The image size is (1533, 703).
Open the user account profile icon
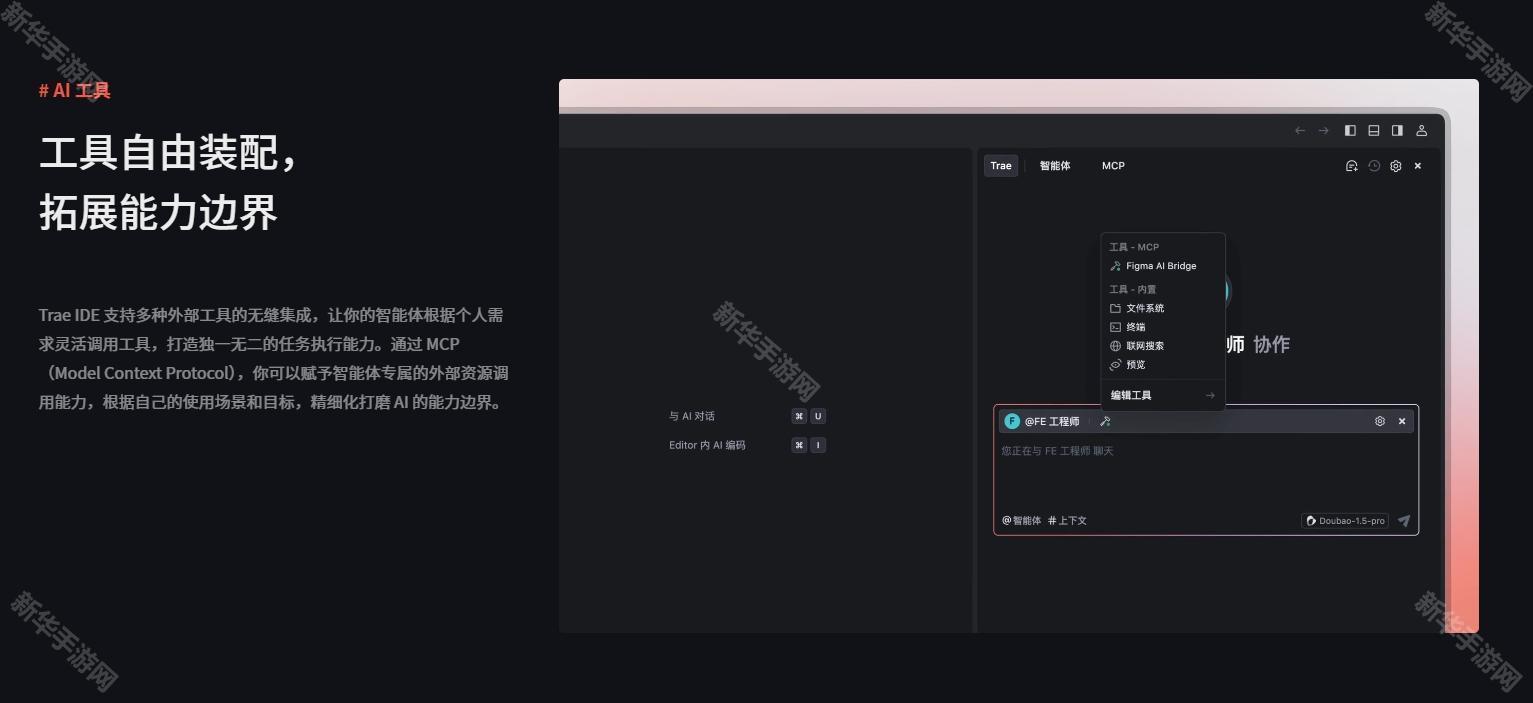1421,130
